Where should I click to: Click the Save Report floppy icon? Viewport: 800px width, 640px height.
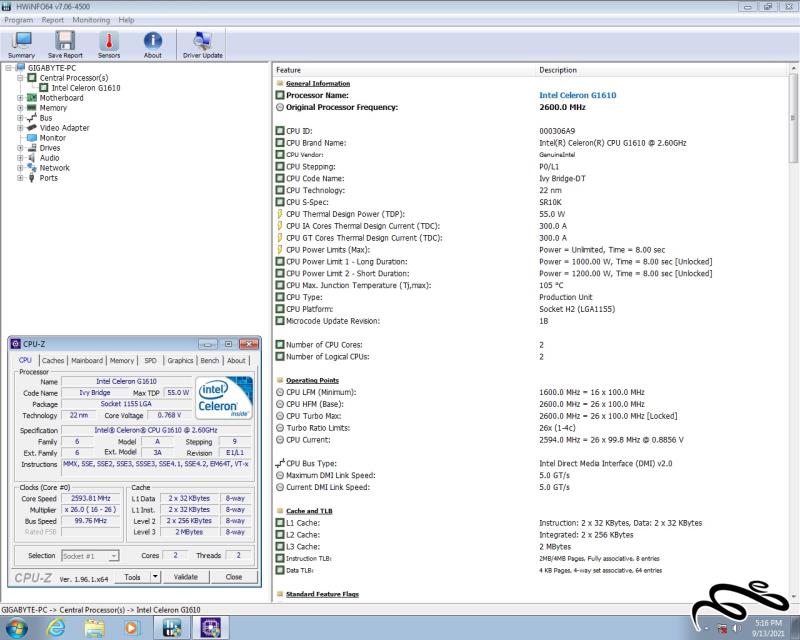click(65, 42)
